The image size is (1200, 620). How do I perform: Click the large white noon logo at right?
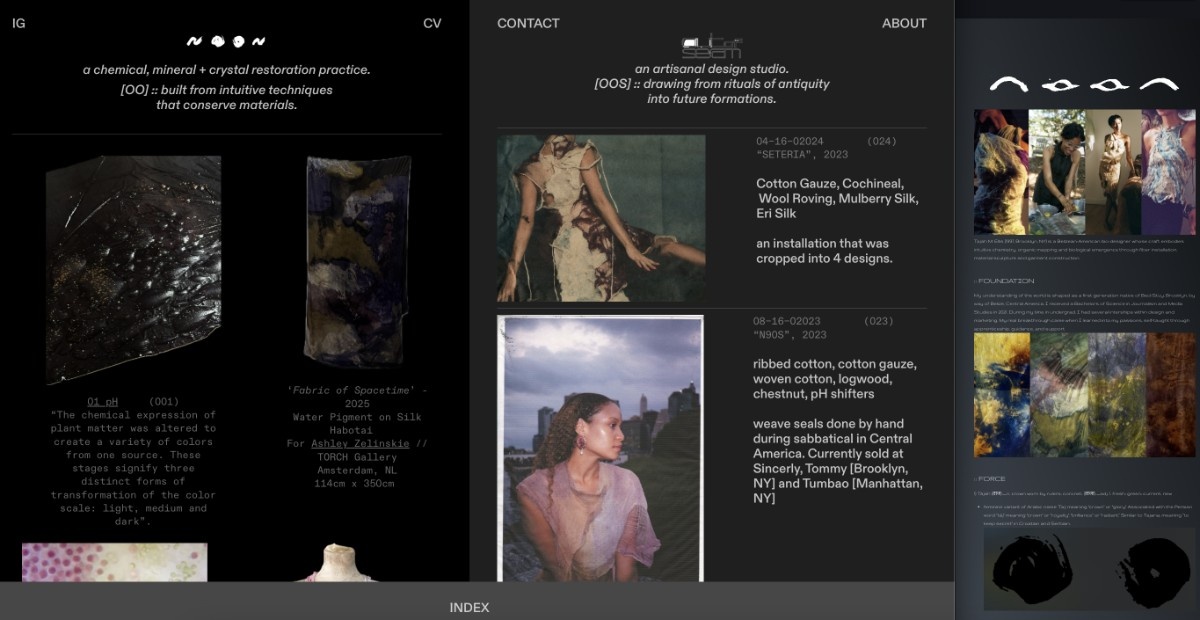tap(1084, 85)
